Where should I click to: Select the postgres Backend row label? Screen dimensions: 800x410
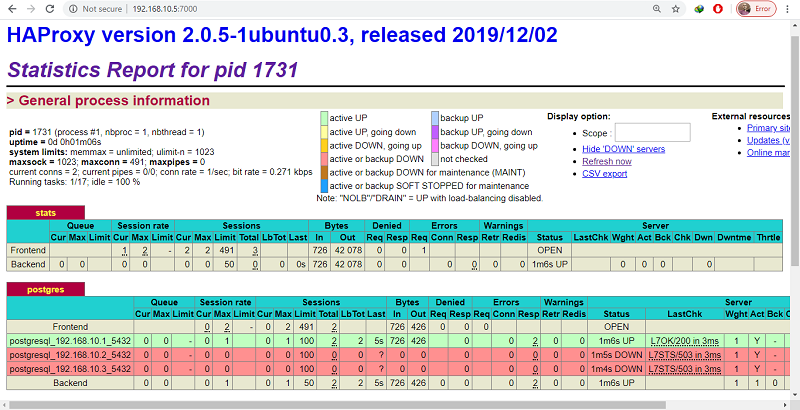point(70,382)
